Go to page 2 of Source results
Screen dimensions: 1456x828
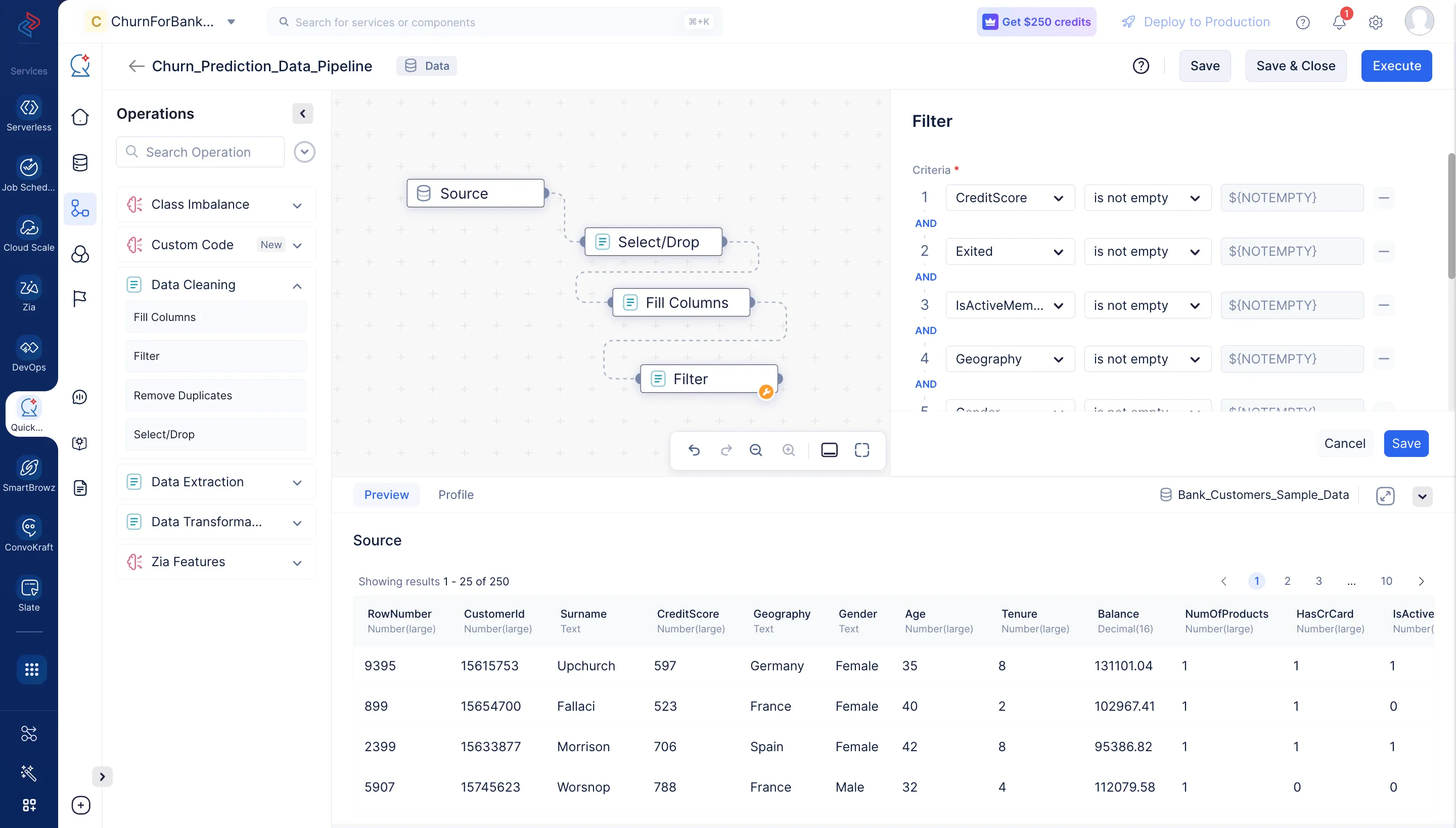(1287, 581)
